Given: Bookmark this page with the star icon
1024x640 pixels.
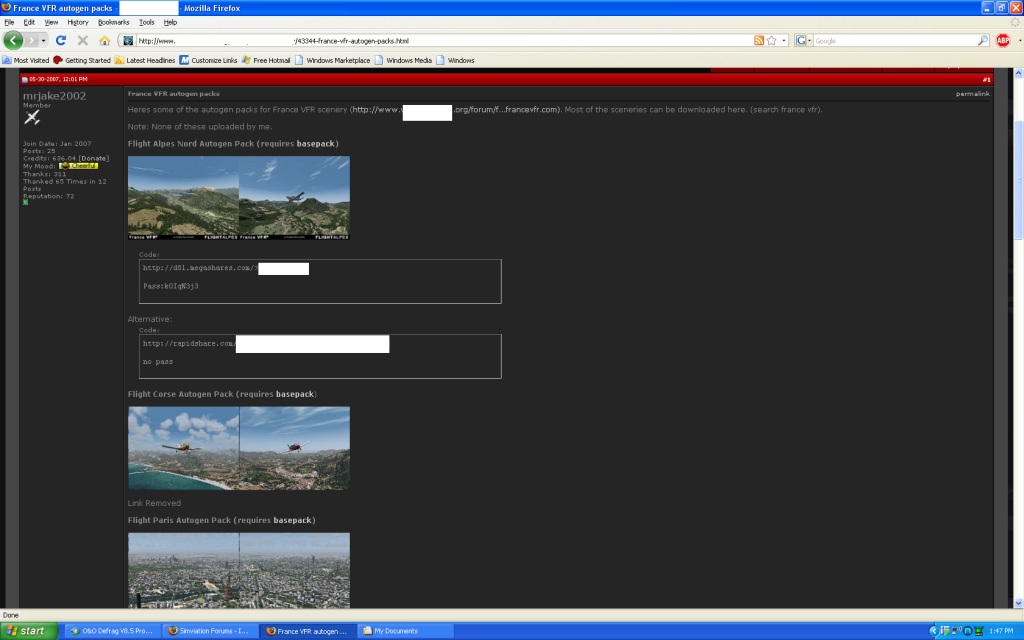Looking at the screenshot, I should (772, 41).
